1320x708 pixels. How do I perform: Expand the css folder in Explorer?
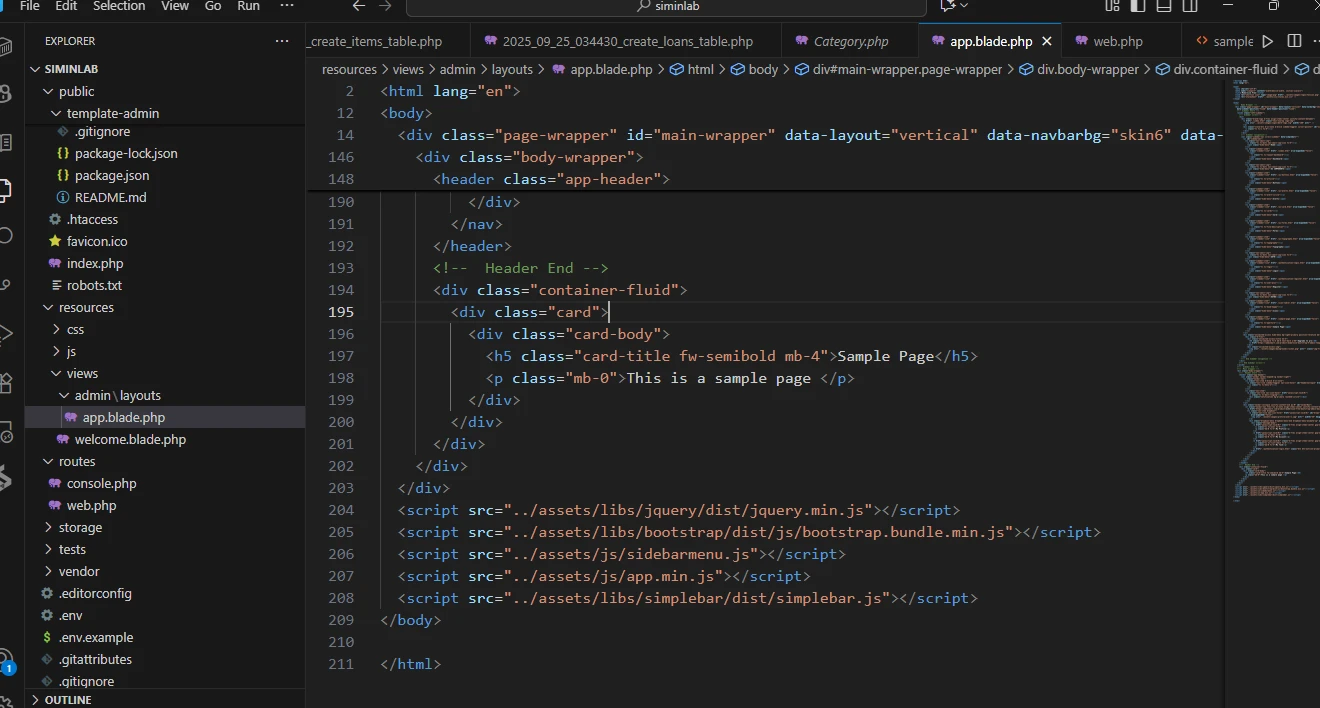[75, 329]
